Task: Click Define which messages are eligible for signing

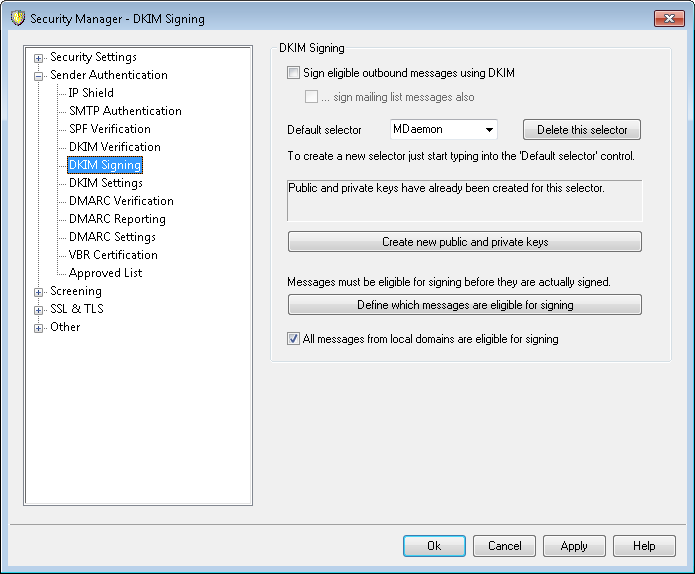Action: point(464,305)
